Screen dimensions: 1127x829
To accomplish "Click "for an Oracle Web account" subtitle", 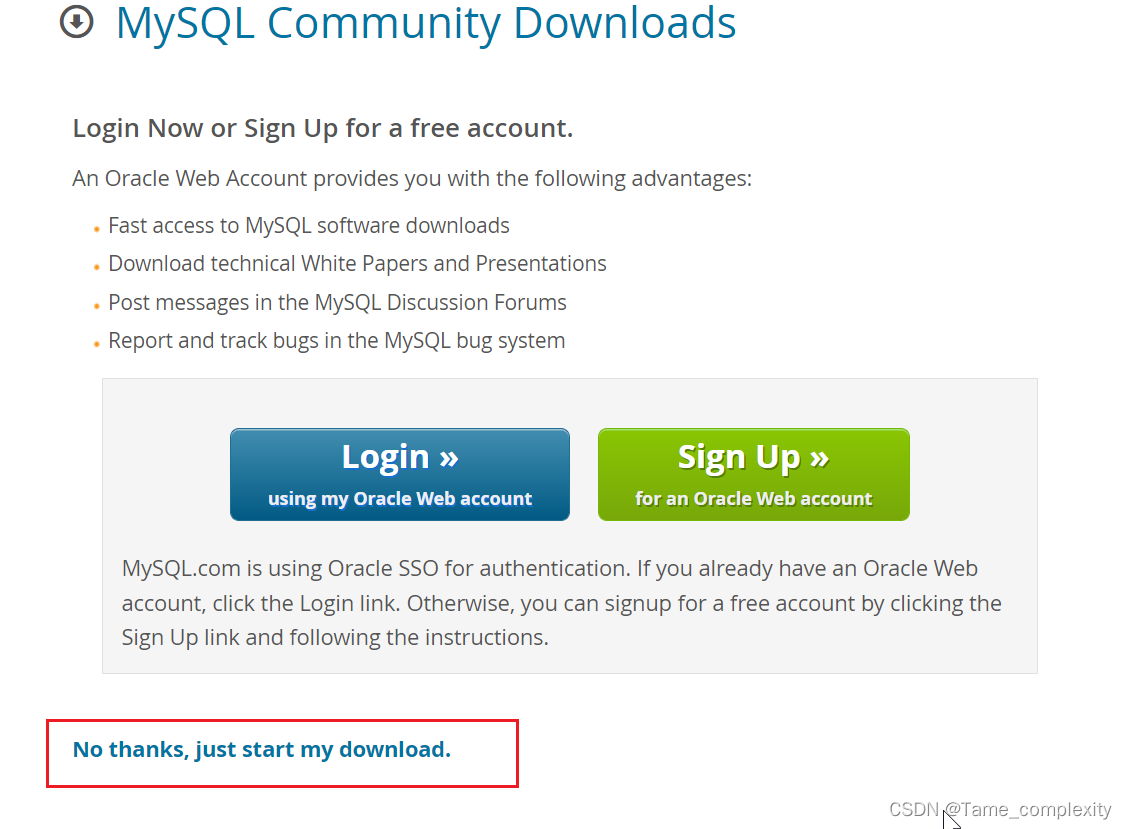I will (753, 498).
